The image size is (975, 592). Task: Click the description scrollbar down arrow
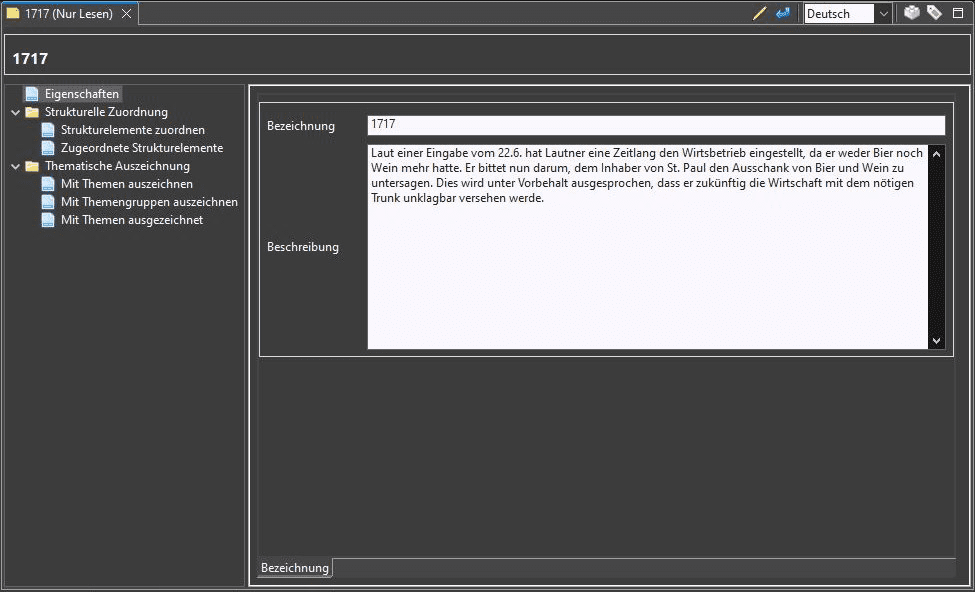click(x=936, y=341)
